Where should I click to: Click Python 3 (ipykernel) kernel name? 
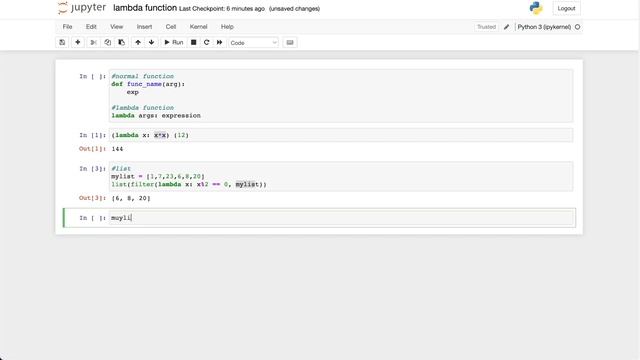(x=544, y=27)
